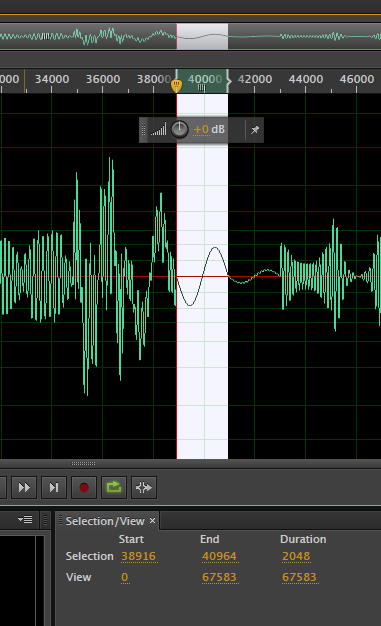Edit the Selection Duration value 2048
The image size is (381, 626).
pos(296,556)
